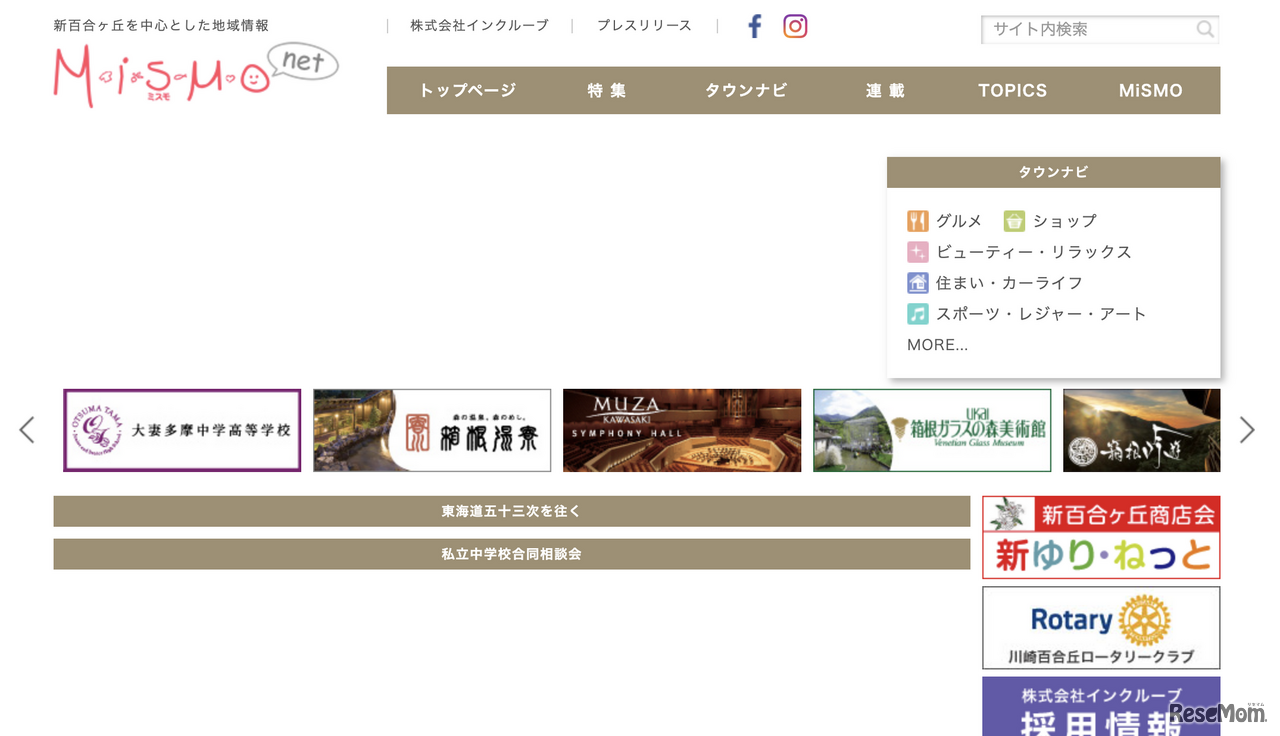This screenshot has height=736, width=1280.
Task: Open スポーツ・レジャー・アート category link
Action: [x=1041, y=314]
